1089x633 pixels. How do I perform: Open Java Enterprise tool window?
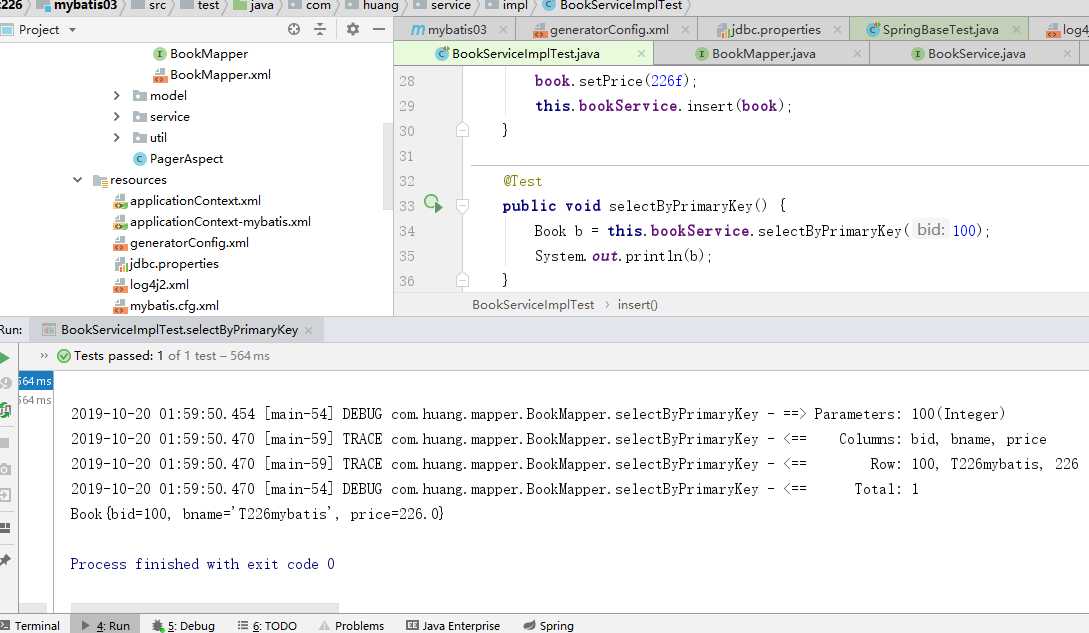(453, 625)
